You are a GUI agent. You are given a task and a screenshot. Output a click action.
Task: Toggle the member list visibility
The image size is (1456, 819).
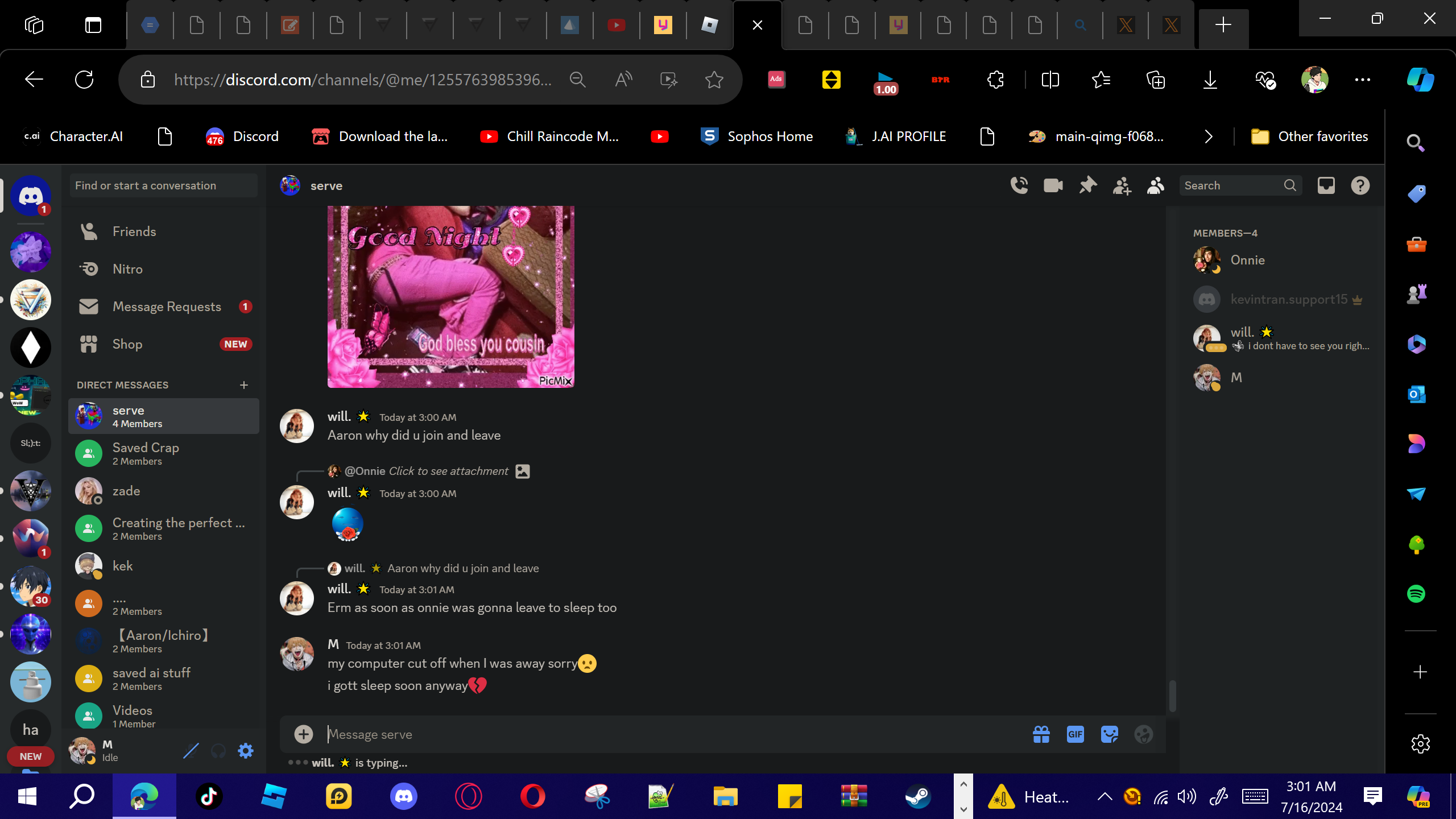[1155, 185]
